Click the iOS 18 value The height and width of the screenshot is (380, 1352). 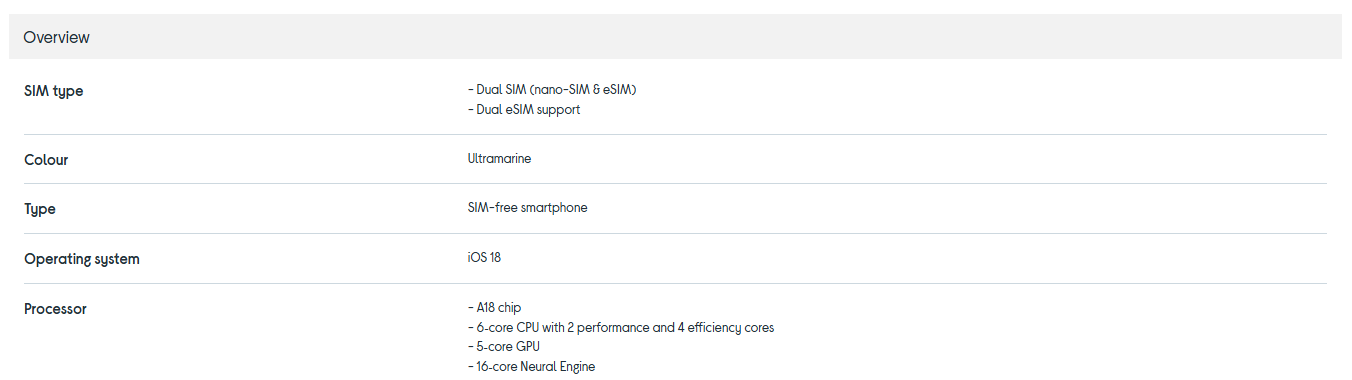pyautogui.click(x=484, y=258)
